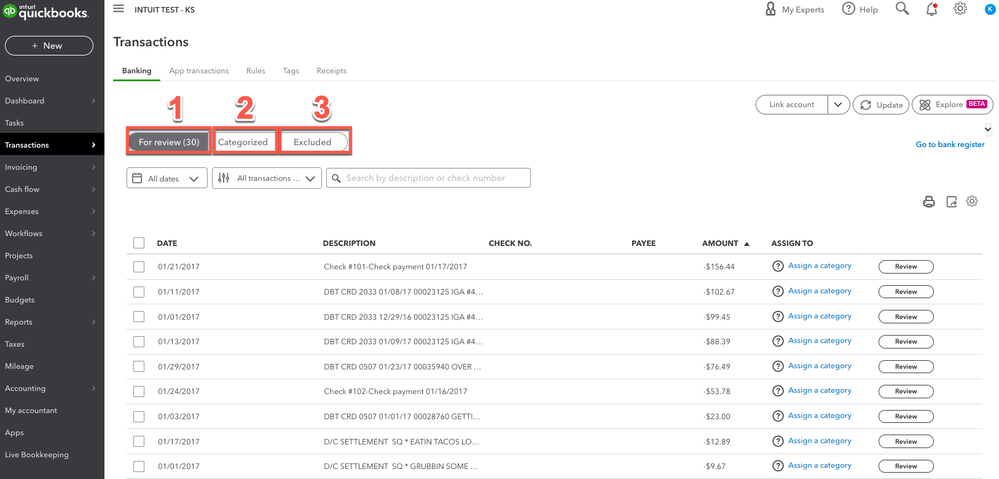
Task: Check the 01/03/2017 transaction row
Action: point(139,416)
